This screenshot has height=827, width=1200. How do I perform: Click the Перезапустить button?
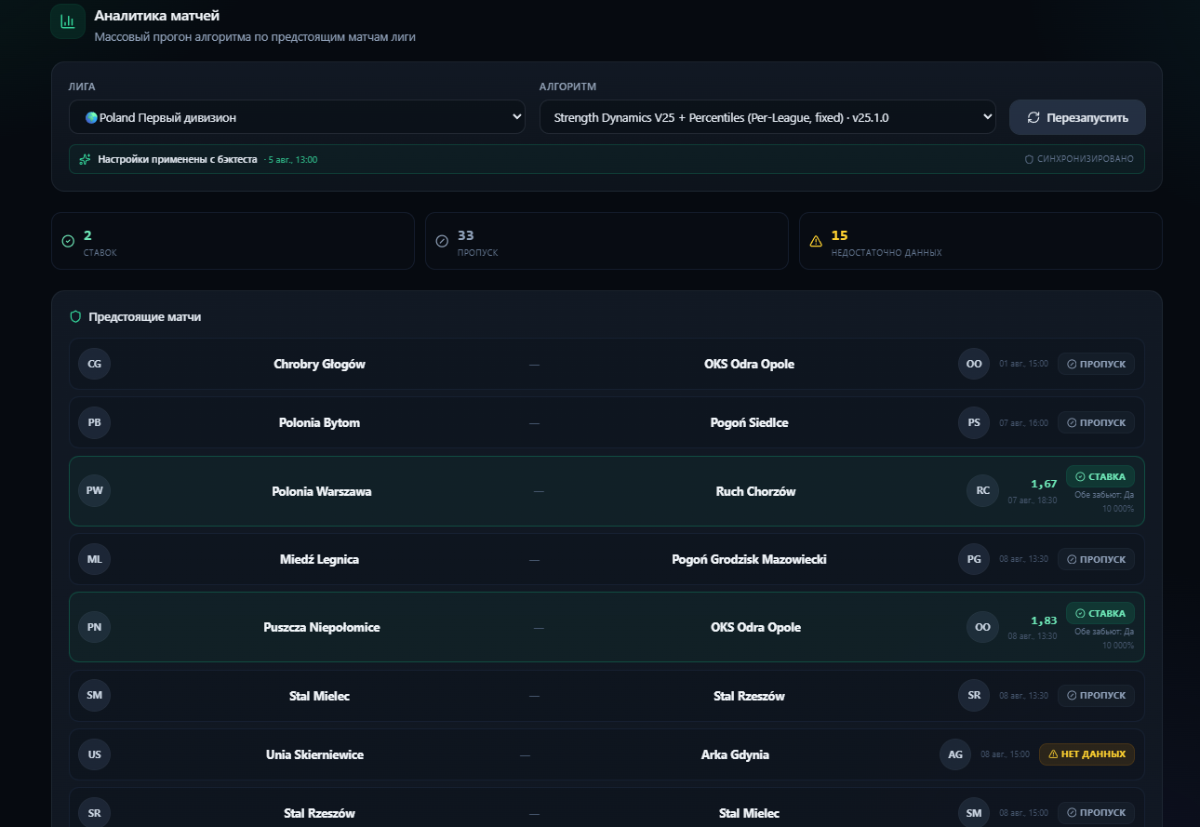(1077, 117)
